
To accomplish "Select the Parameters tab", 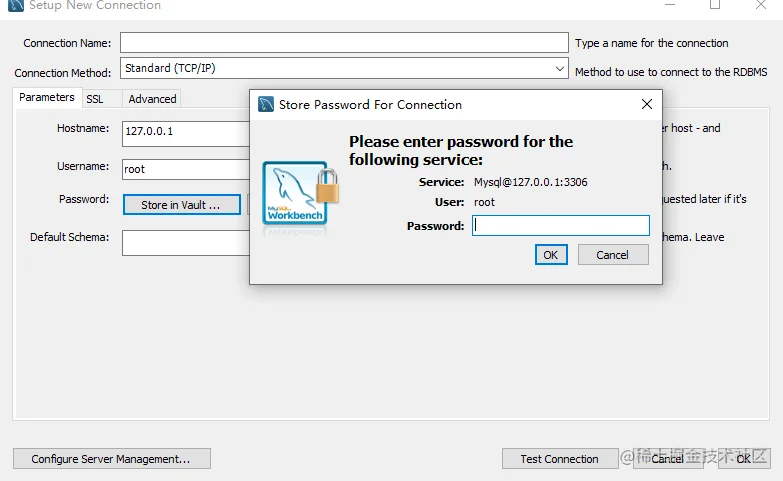I will pyautogui.click(x=47, y=97).
